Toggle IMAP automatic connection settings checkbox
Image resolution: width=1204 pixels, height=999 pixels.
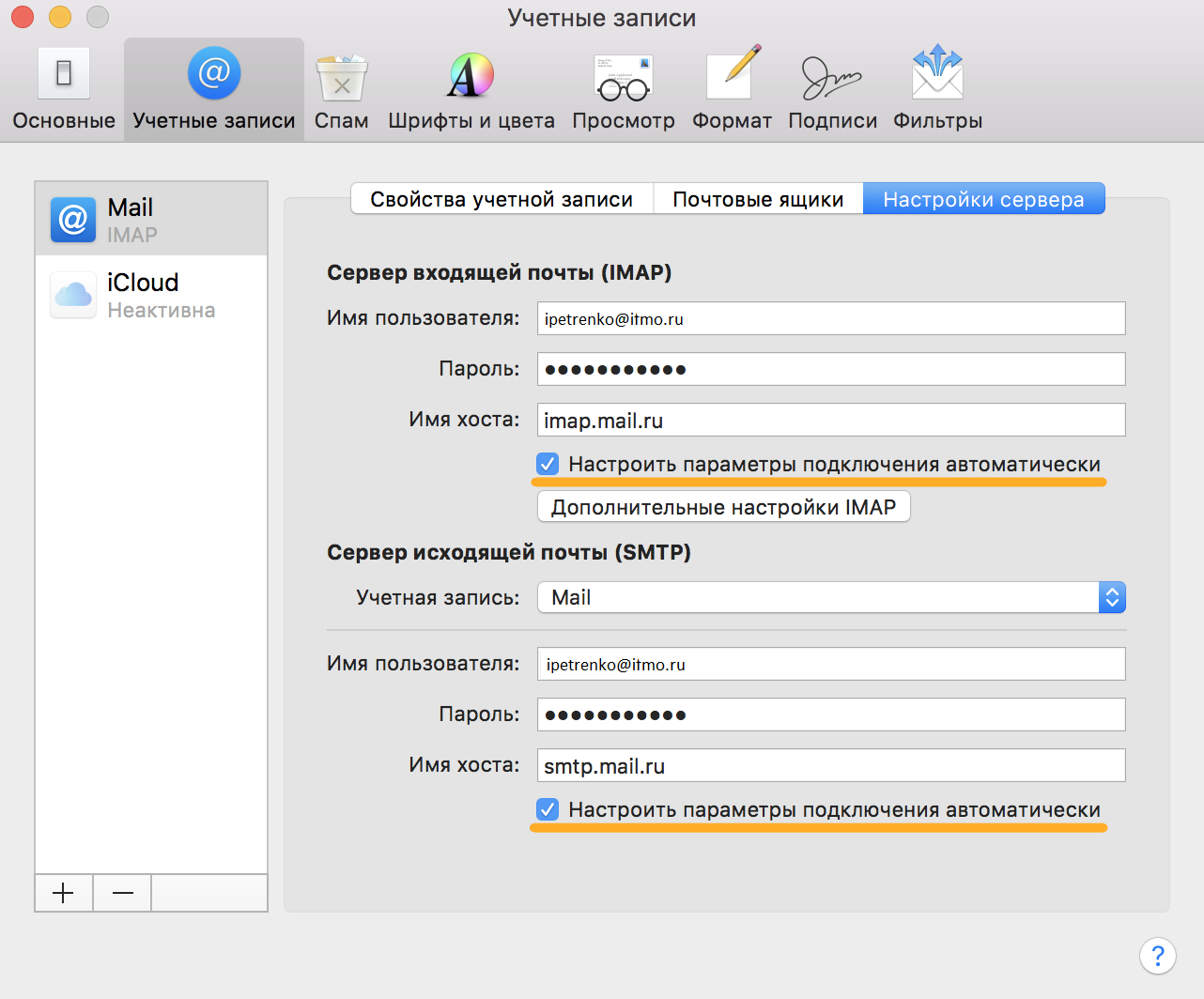coord(548,464)
